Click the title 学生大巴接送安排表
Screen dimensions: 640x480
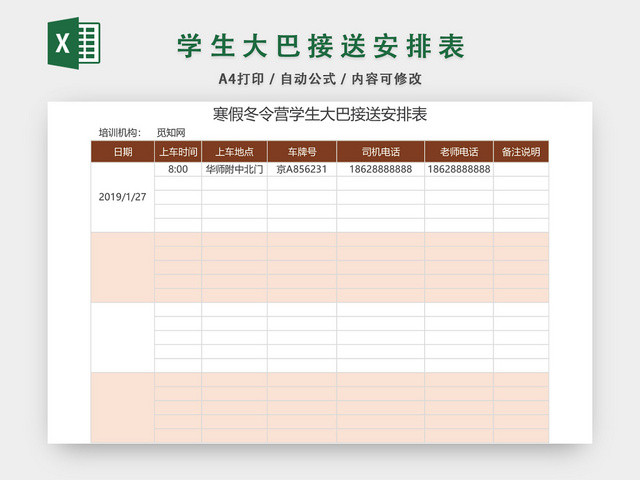321,46
